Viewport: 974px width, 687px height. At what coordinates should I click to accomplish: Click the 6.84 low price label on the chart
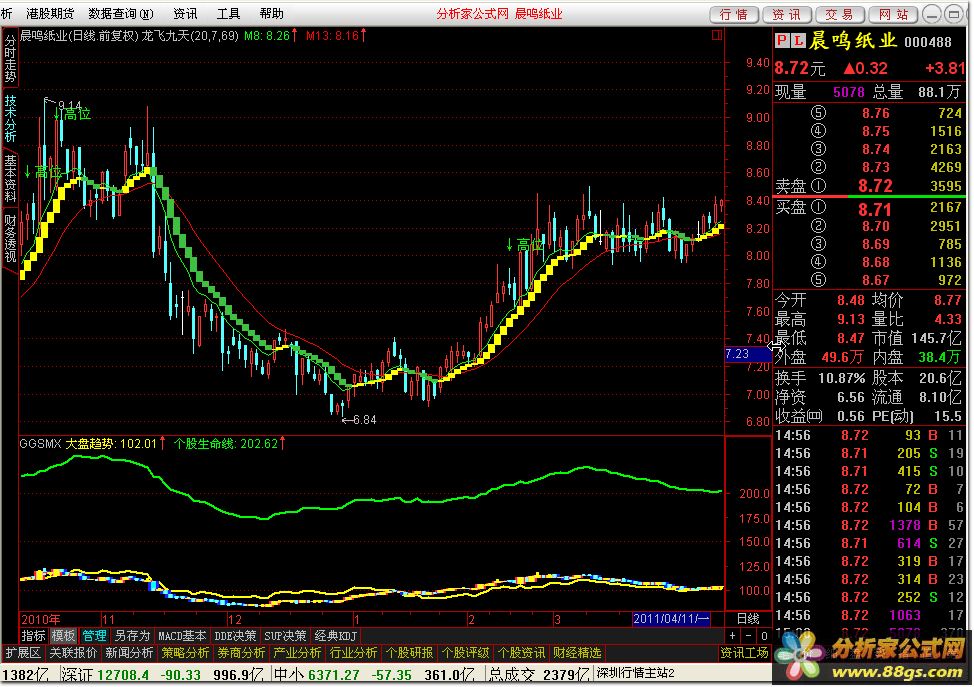(x=365, y=420)
